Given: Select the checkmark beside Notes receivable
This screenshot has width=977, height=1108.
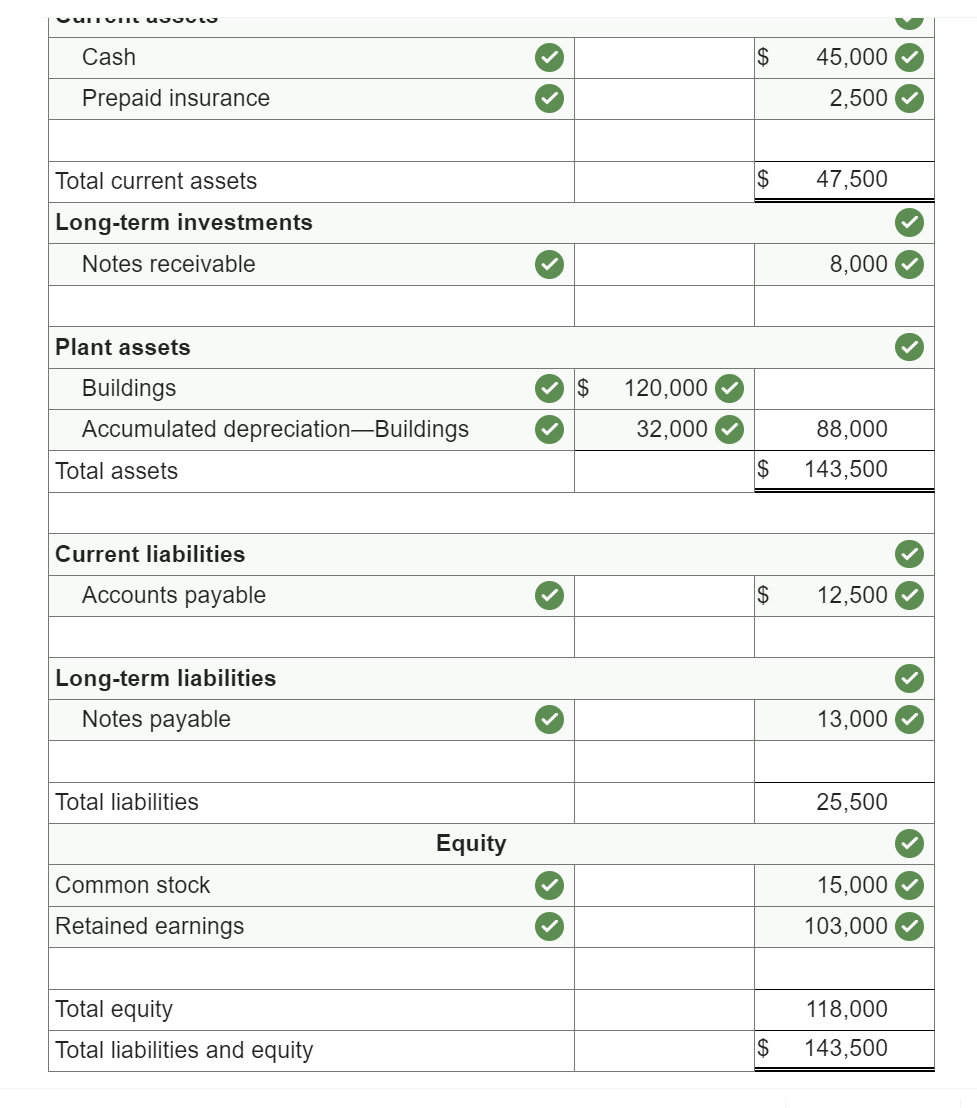Looking at the screenshot, I should (549, 264).
